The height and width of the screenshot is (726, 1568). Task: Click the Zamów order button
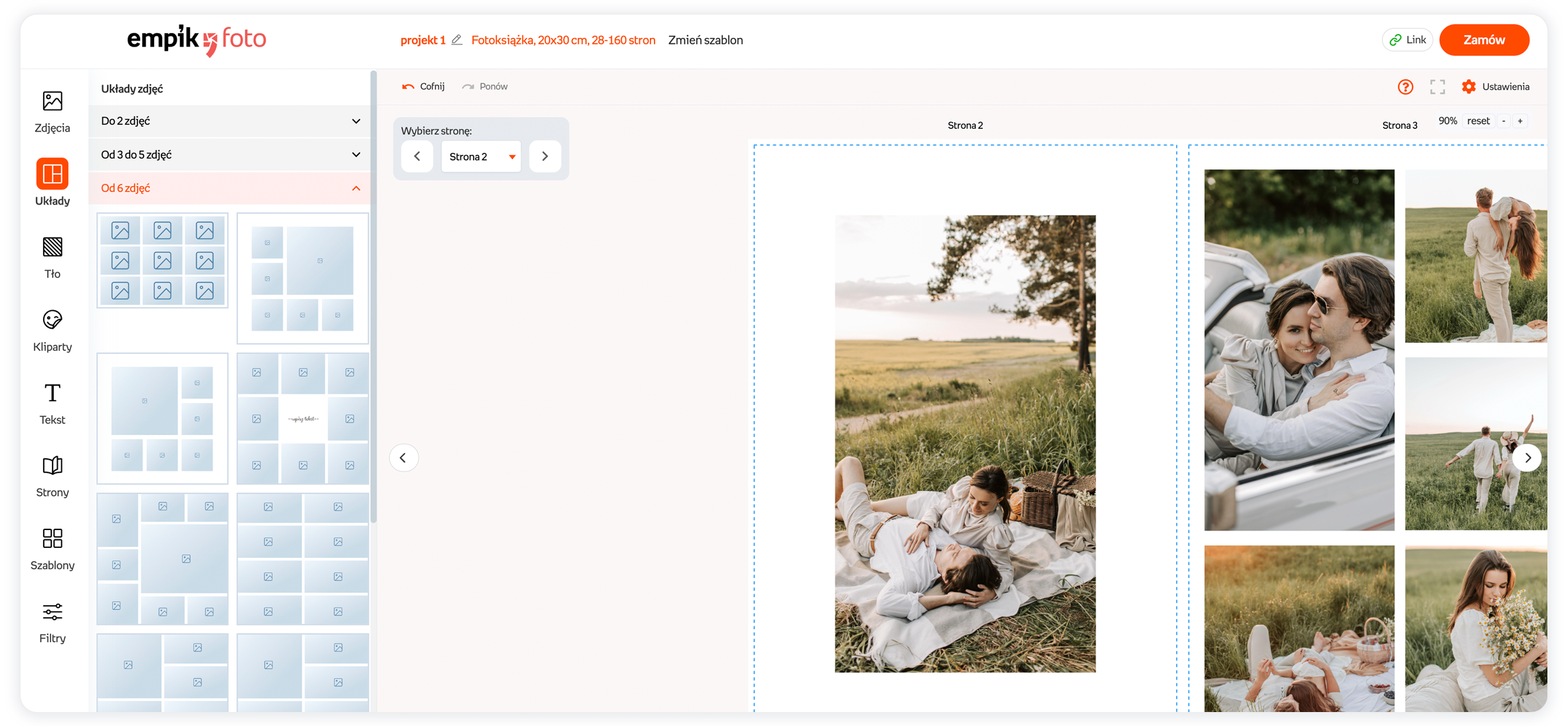[x=1484, y=40]
